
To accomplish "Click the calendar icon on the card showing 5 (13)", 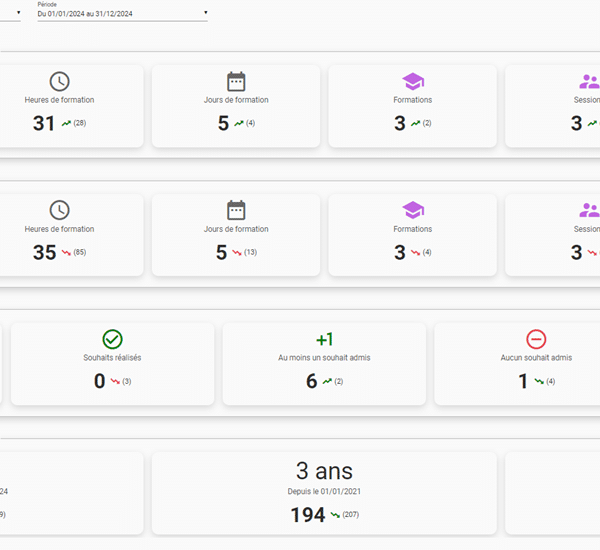I will point(236,210).
